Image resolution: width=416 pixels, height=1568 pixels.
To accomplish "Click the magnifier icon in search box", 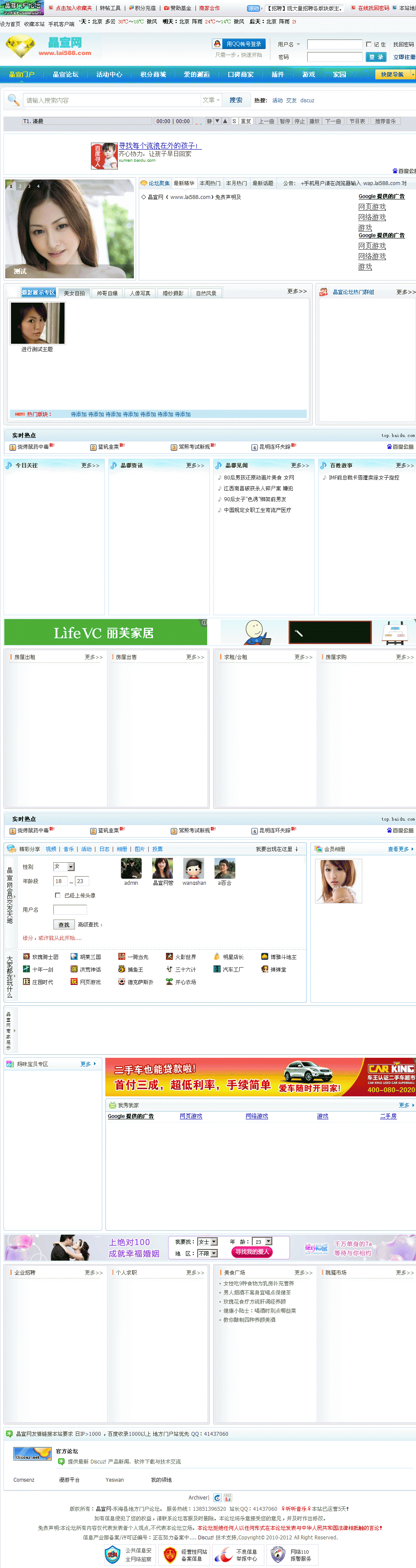I will (13, 100).
